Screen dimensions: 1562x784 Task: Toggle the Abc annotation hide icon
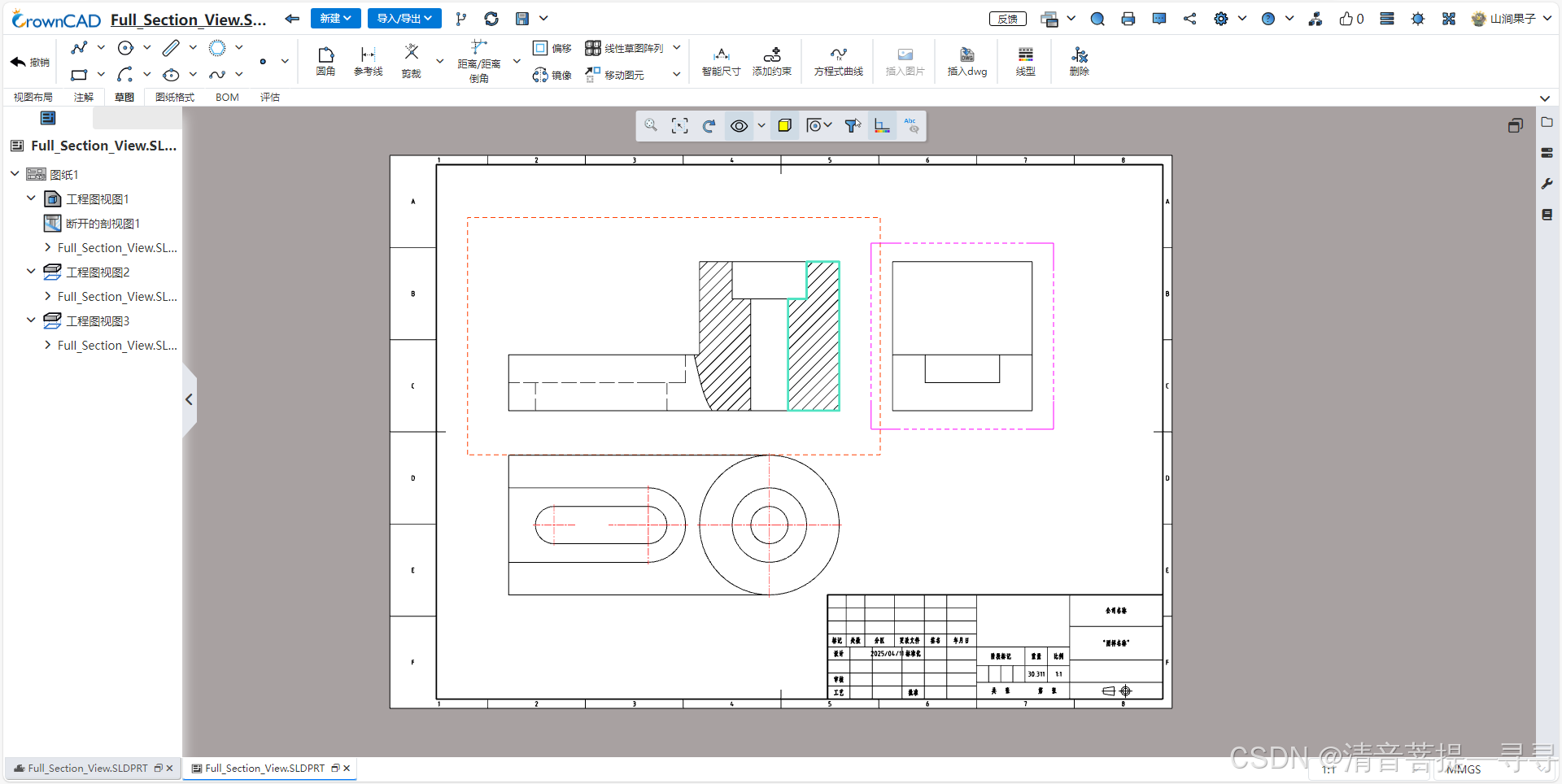coord(911,126)
